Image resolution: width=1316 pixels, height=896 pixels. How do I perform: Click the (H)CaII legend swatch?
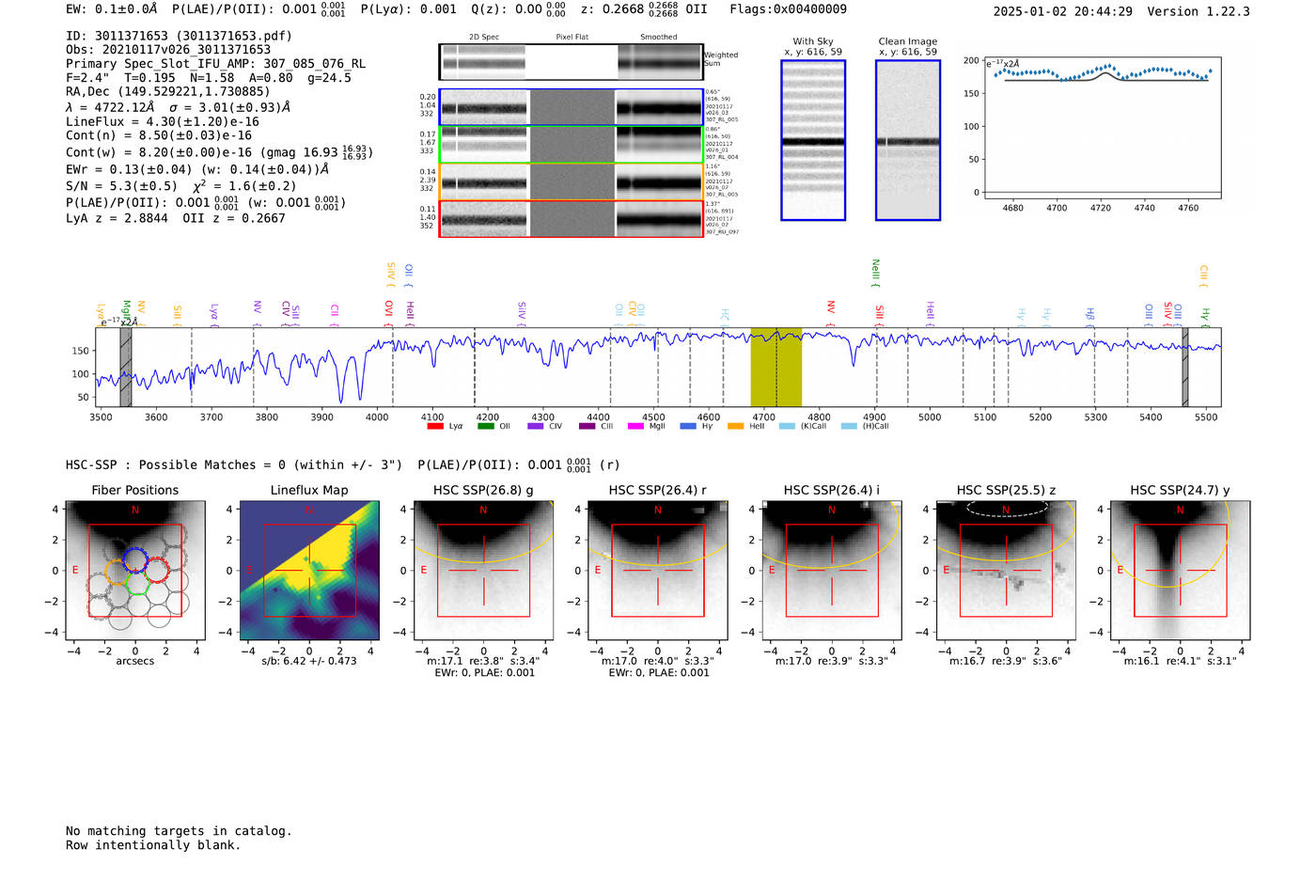tap(849, 426)
